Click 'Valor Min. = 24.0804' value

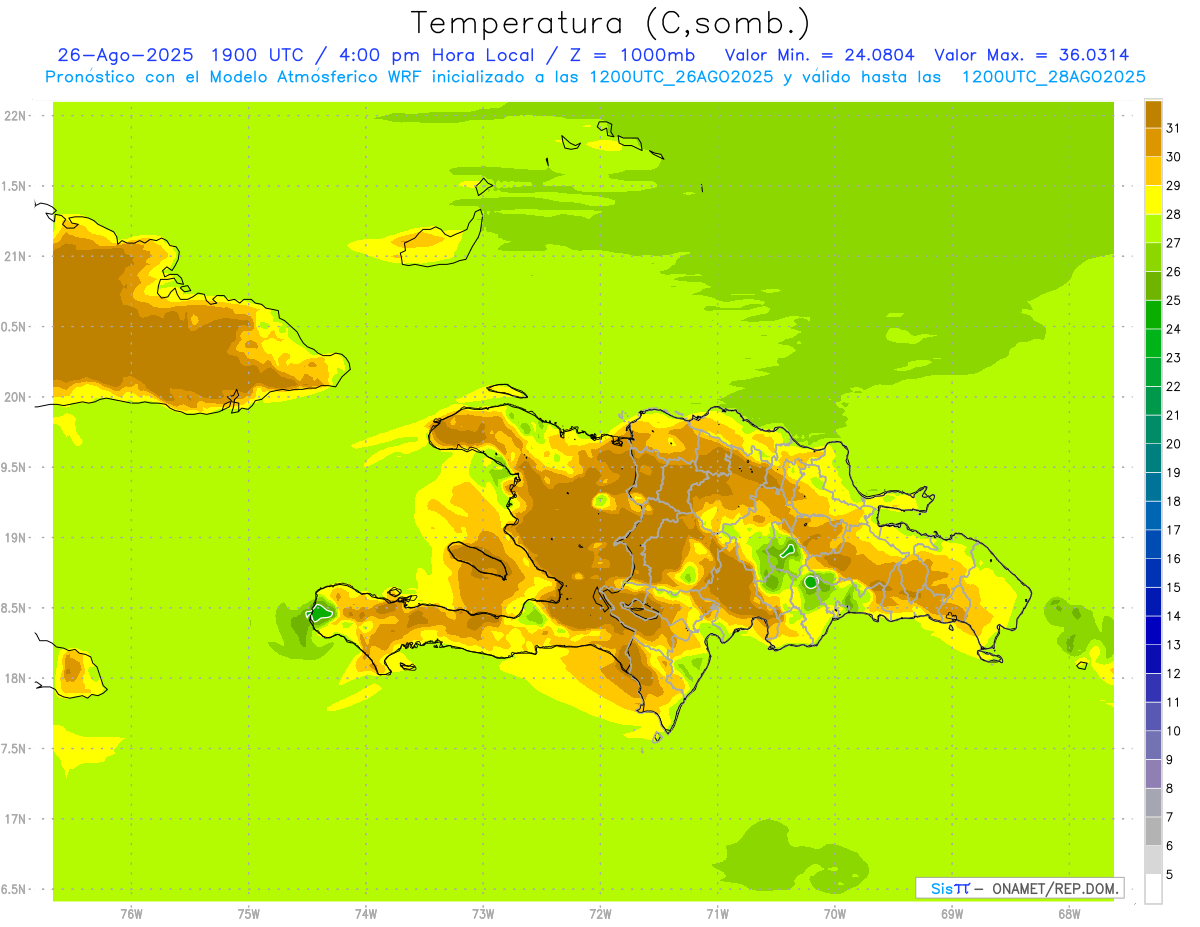pyautogui.click(x=820, y=55)
